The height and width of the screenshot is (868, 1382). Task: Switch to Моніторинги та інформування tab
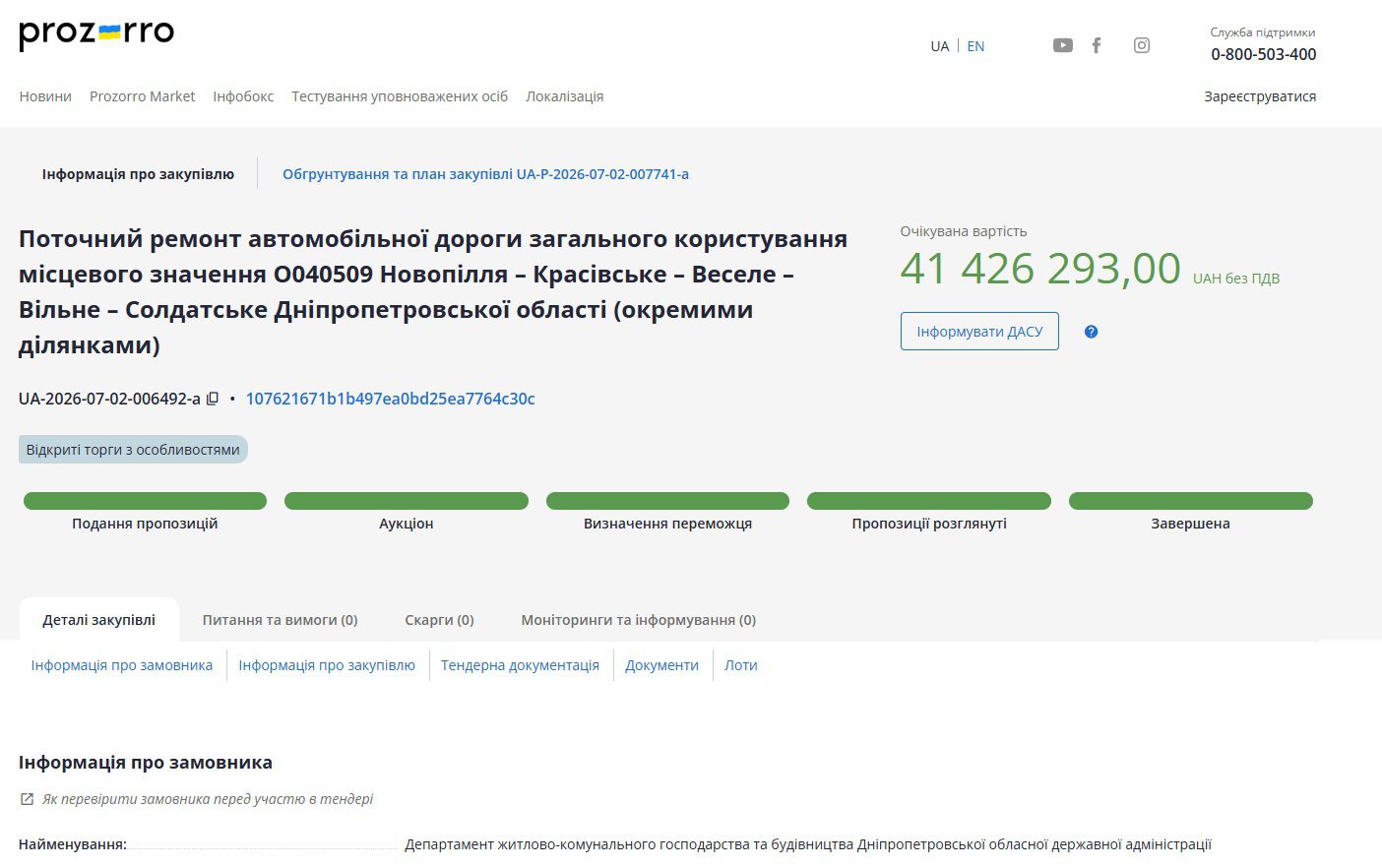click(x=638, y=620)
